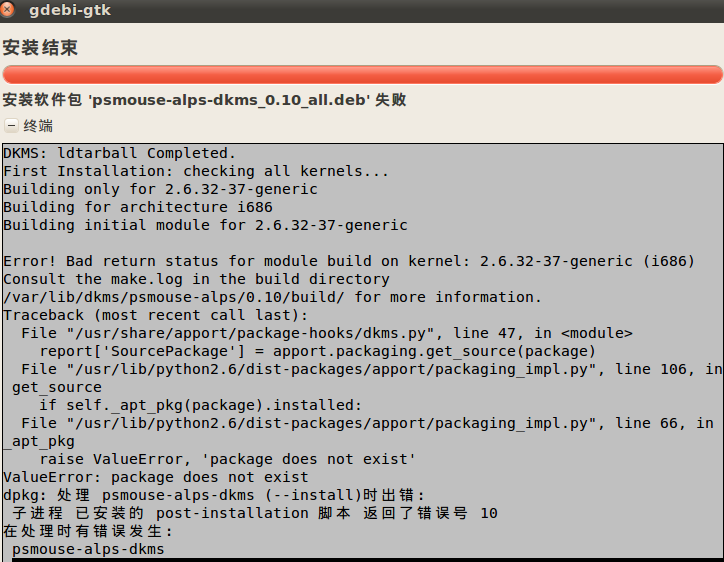
Task: Click the 'ValueError: package does not exist' line
Action: 156,477
